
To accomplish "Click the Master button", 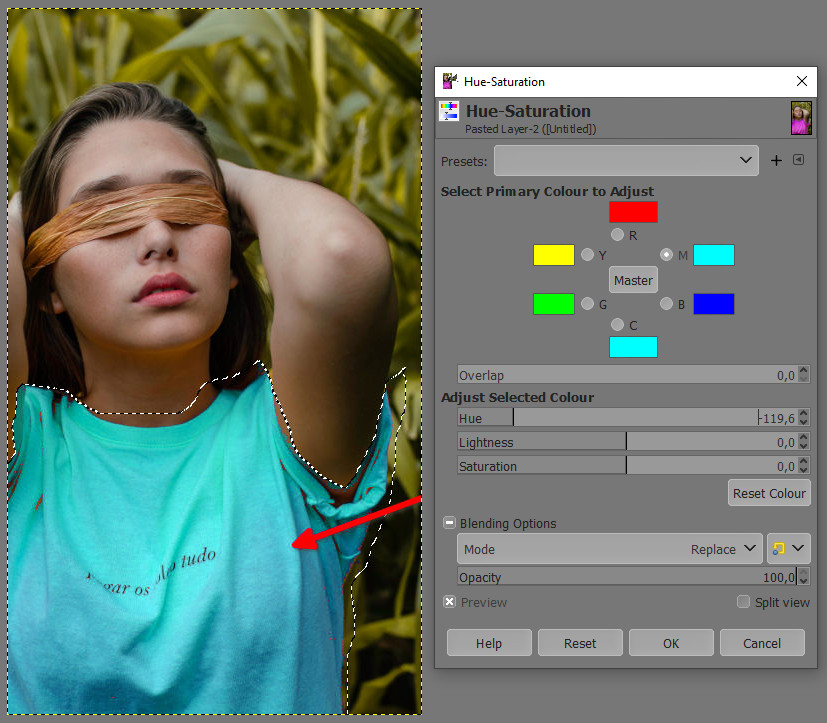I will 633,280.
